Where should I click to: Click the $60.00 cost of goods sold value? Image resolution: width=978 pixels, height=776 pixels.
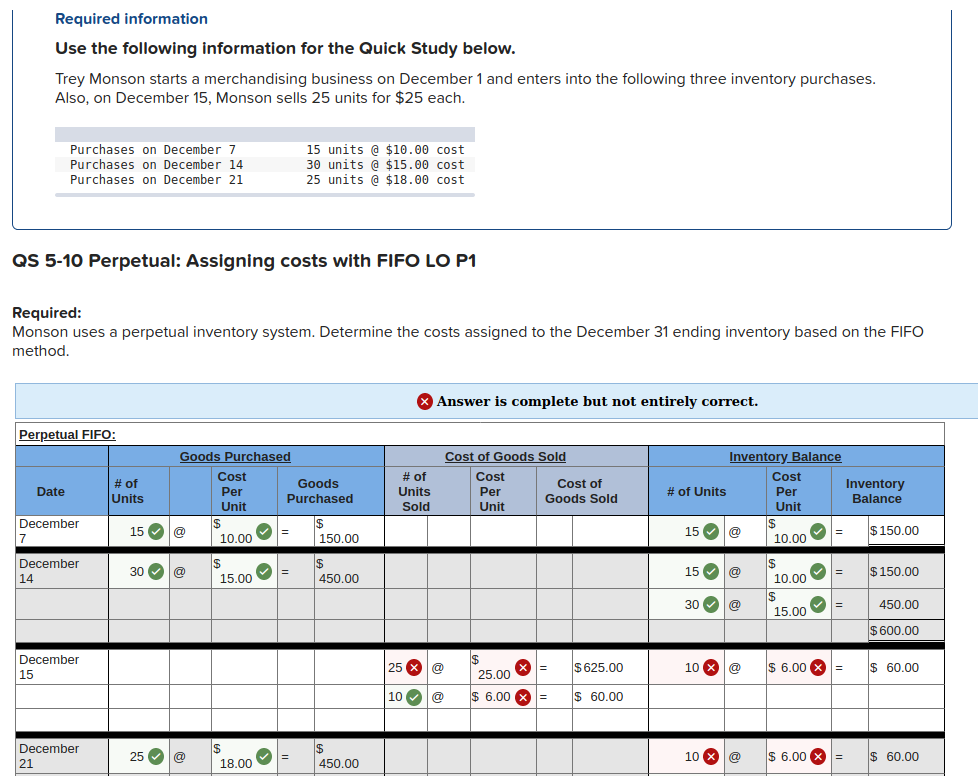[599, 697]
